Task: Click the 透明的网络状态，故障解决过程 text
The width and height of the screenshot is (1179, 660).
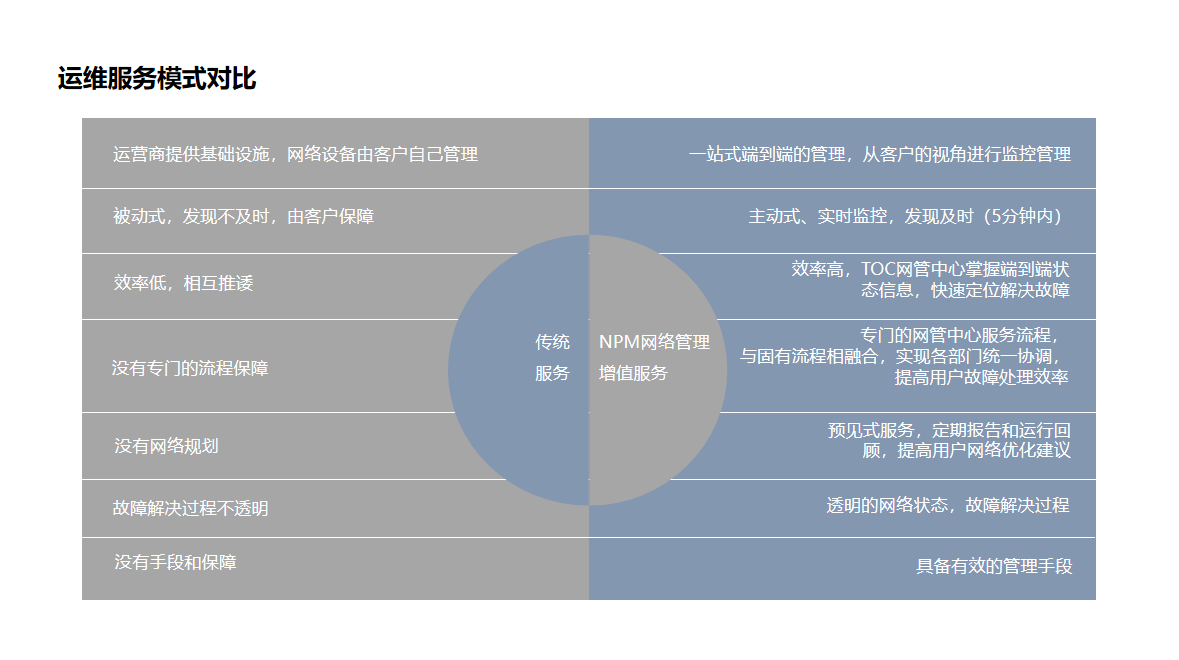Action: click(947, 505)
